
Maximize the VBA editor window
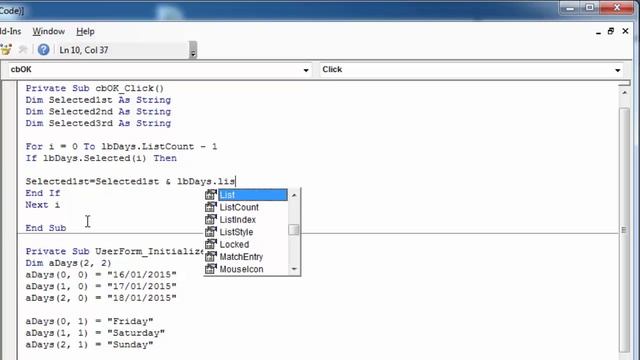pyautogui.click(x=590, y=8)
